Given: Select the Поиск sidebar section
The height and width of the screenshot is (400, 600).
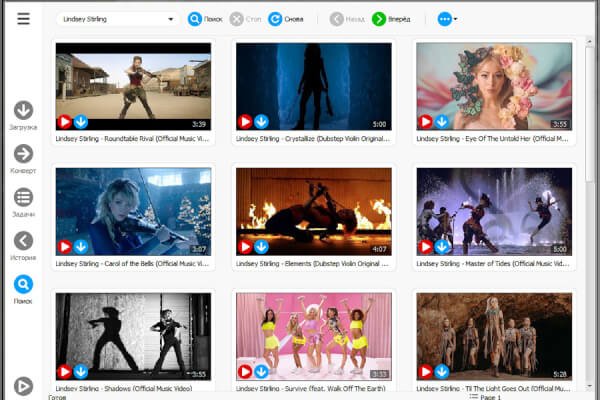Looking at the screenshot, I should click(23, 290).
